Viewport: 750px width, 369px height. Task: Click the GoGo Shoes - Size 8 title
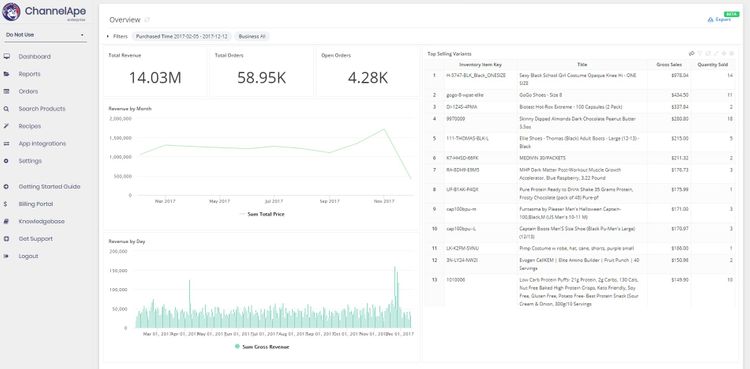click(x=540, y=95)
